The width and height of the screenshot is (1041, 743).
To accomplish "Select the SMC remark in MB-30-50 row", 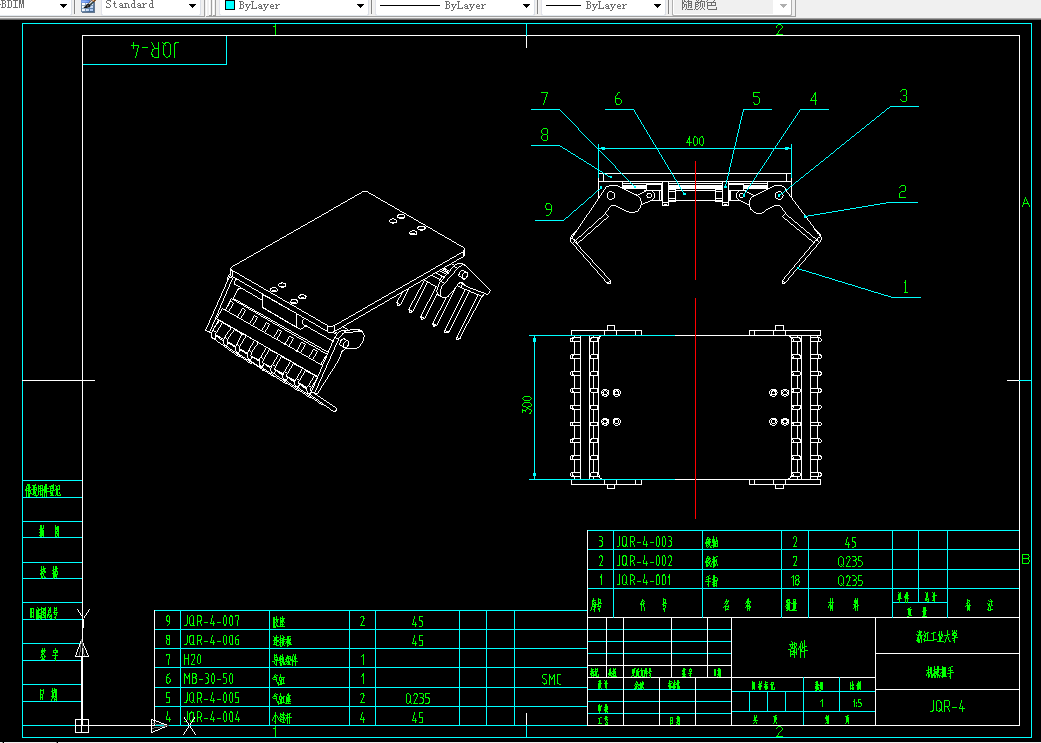I will click(551, 679).
